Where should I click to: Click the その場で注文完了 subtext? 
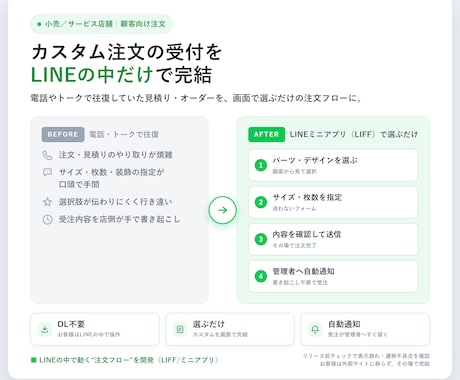(294, 246)
